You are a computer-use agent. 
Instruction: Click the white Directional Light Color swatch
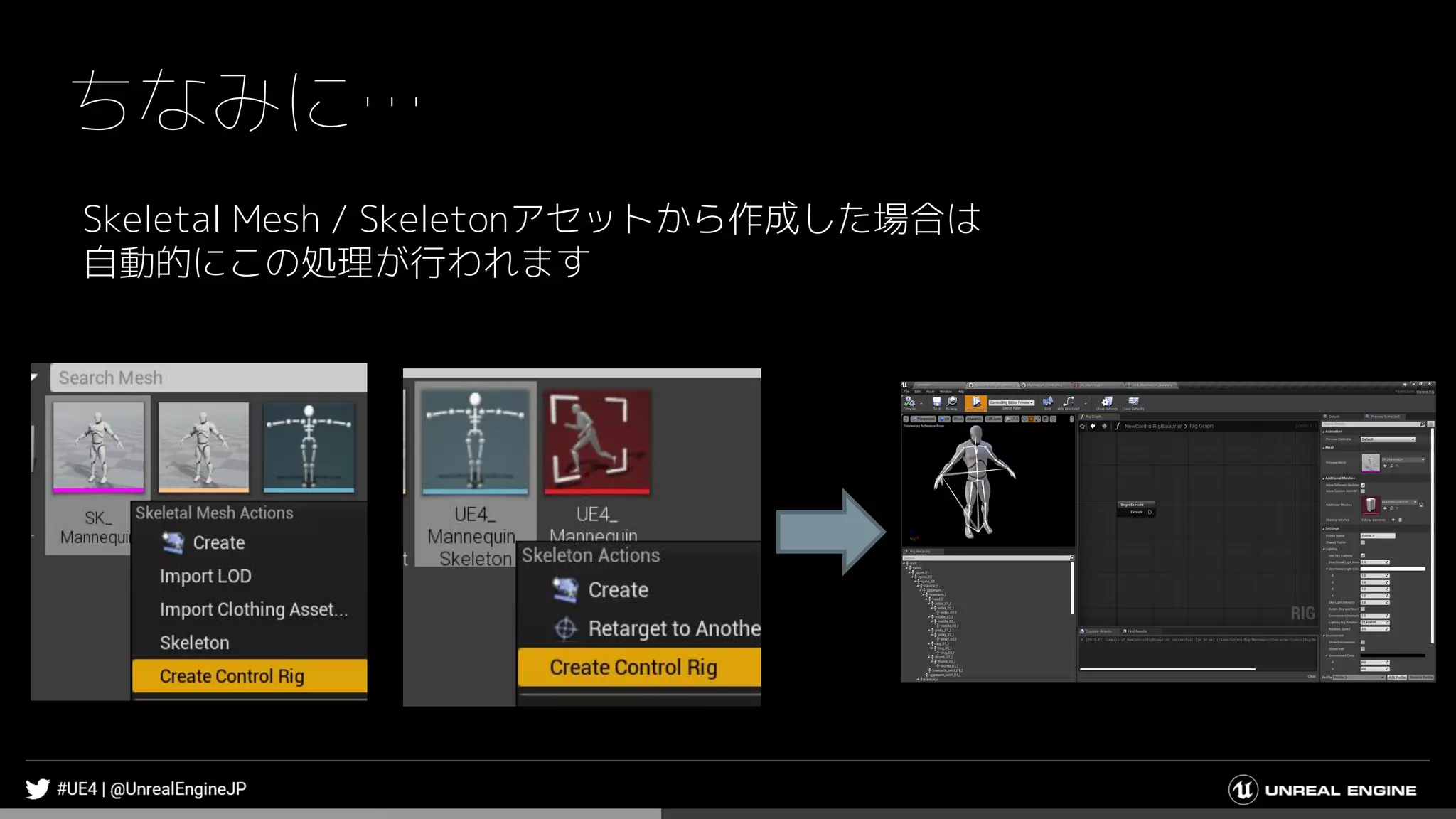(1393, 569)
